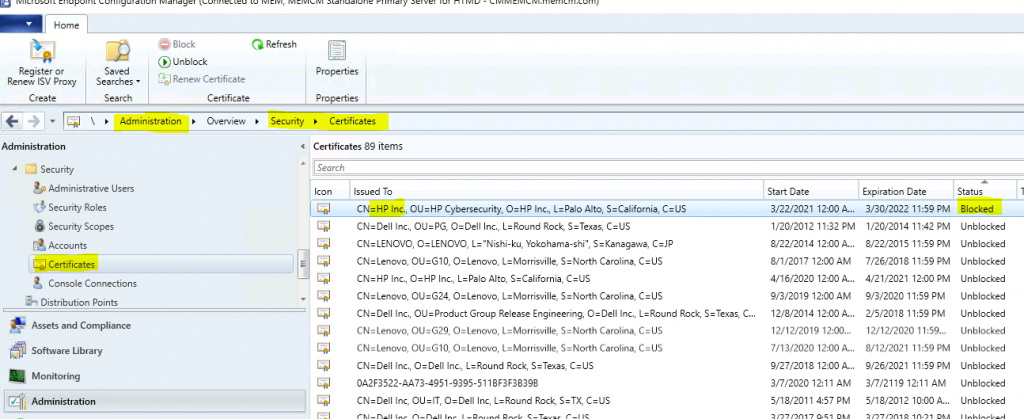Click navigation tree vertical scrollbar

click(302, 264)
